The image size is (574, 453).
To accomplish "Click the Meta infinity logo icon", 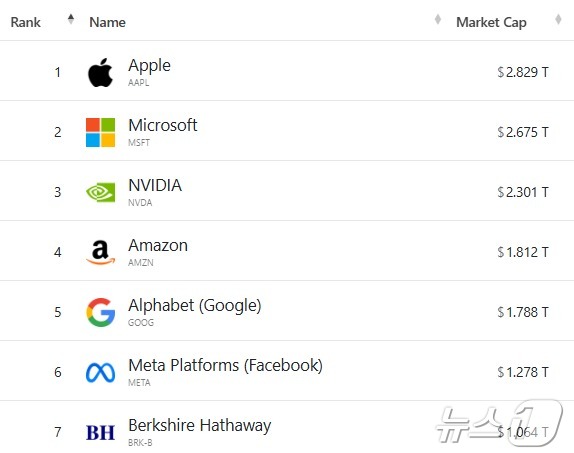I will pos(100,372).
